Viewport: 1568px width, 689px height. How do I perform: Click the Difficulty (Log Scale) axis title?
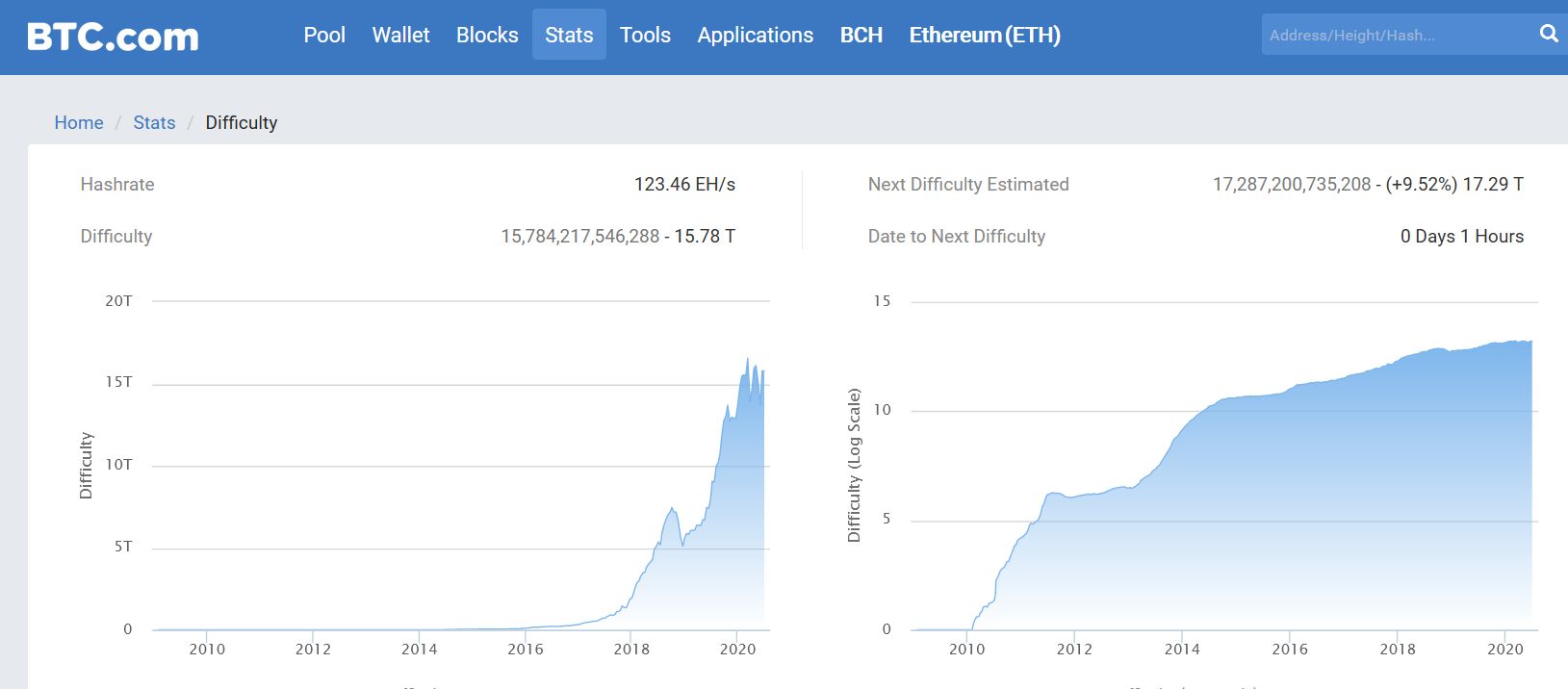[x=854, y=465]
